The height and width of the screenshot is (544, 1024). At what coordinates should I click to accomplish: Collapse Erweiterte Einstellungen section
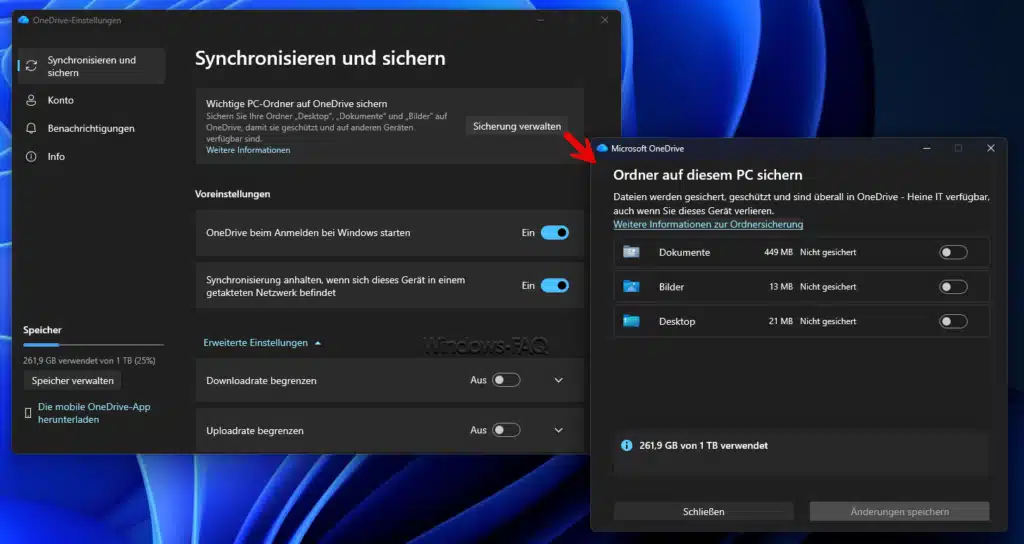click(262, 342)
